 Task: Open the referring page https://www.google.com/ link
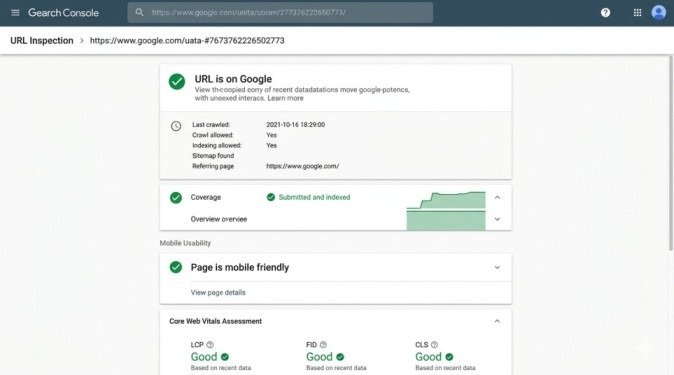coord(303,166)
